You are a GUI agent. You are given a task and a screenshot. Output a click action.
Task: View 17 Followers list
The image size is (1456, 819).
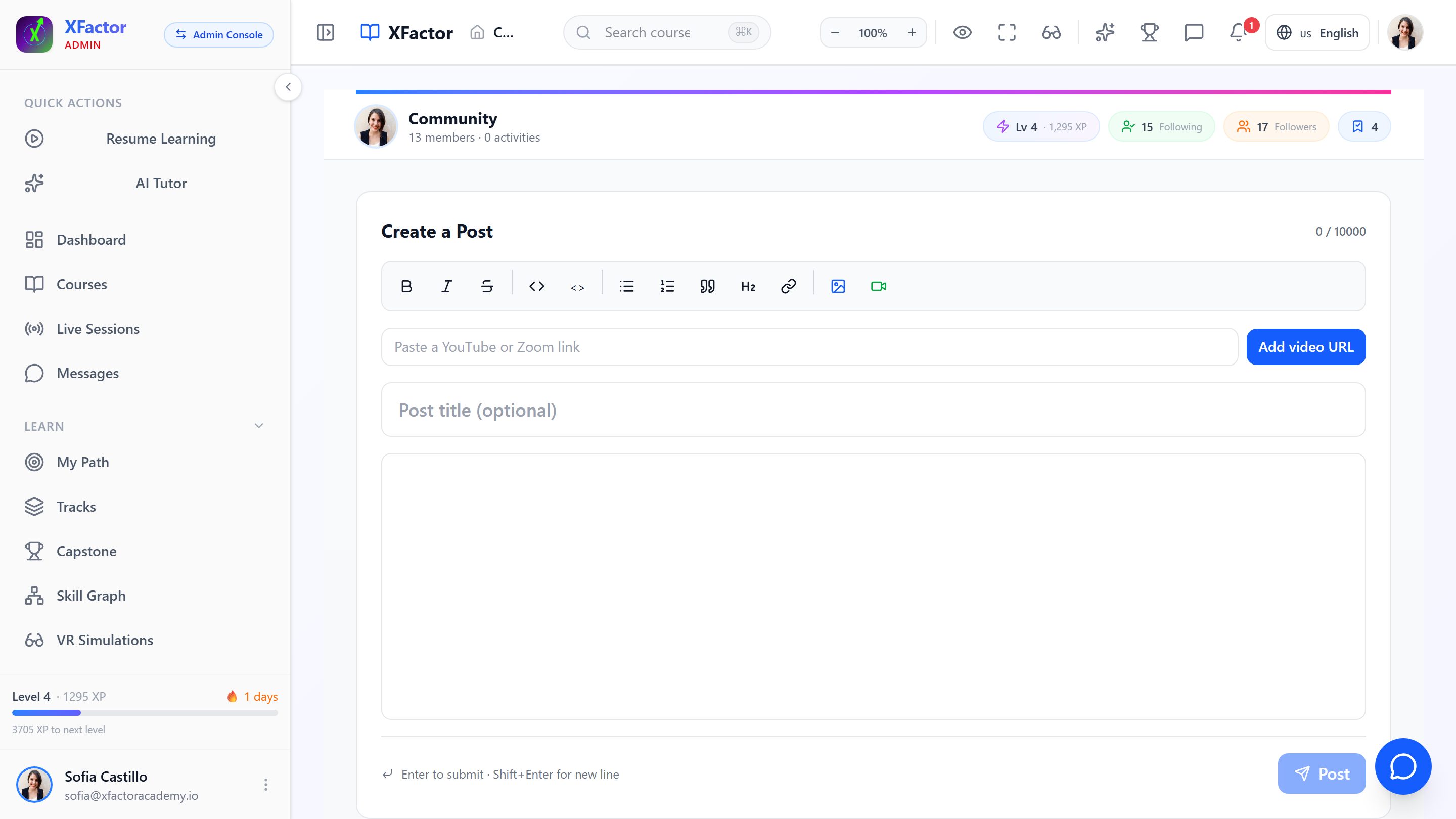click(1276, 126)
